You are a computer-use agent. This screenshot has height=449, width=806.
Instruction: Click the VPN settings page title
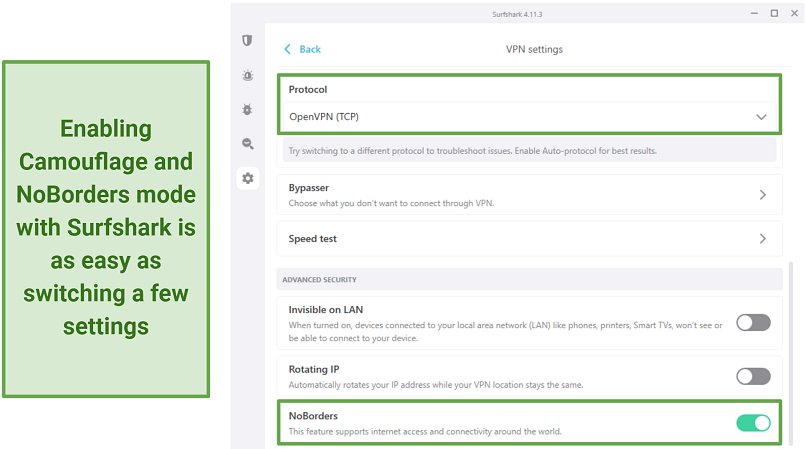pos(534,49)
